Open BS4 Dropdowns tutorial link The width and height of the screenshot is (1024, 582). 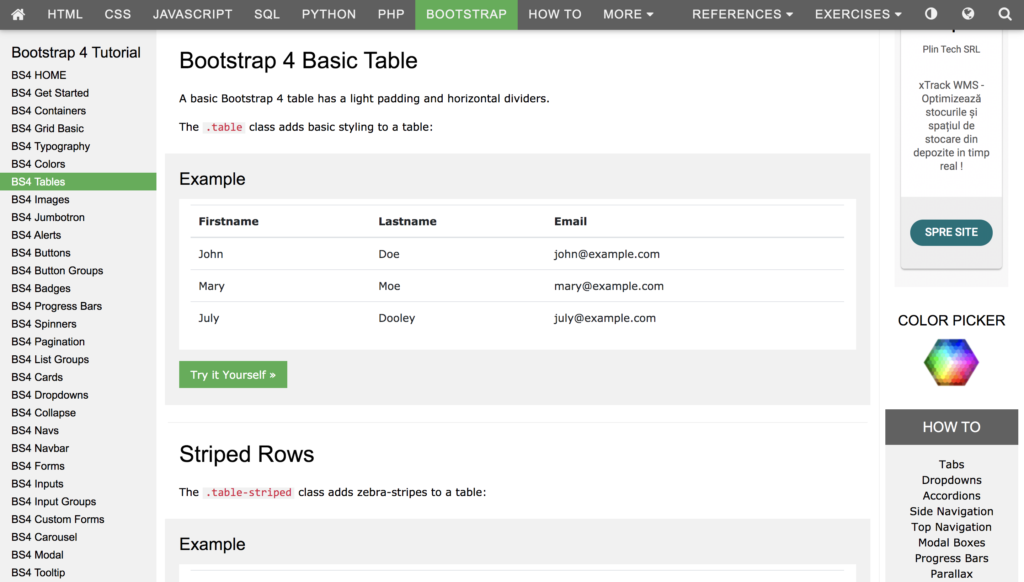50,395
